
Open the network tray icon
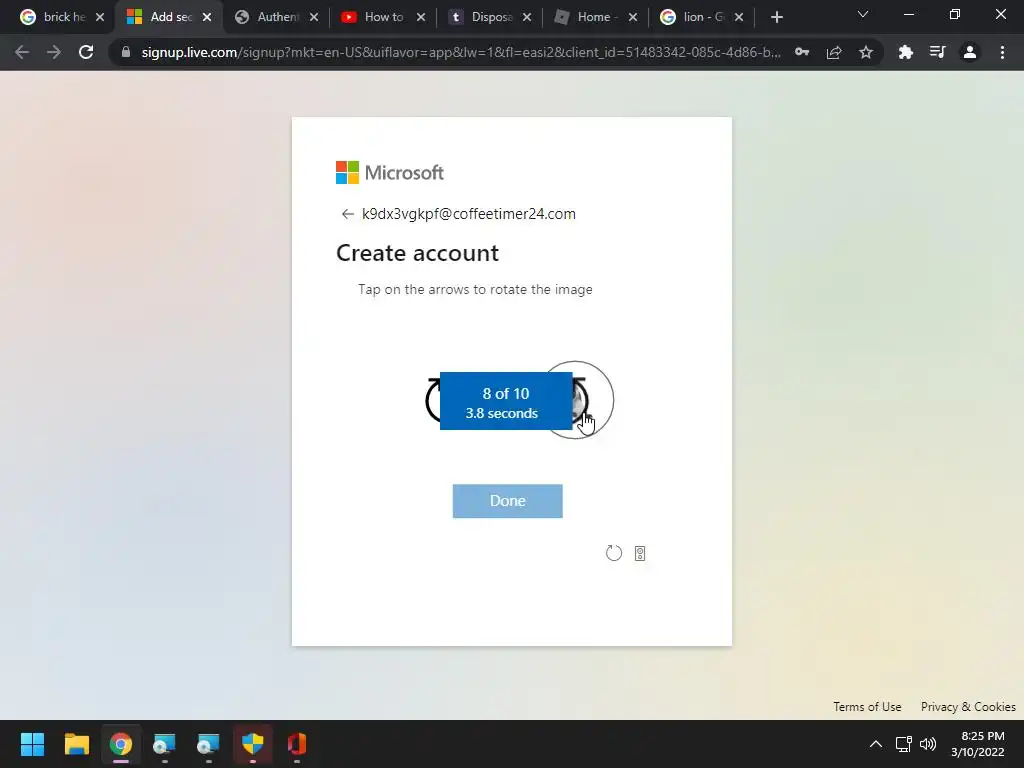point(903,744)
